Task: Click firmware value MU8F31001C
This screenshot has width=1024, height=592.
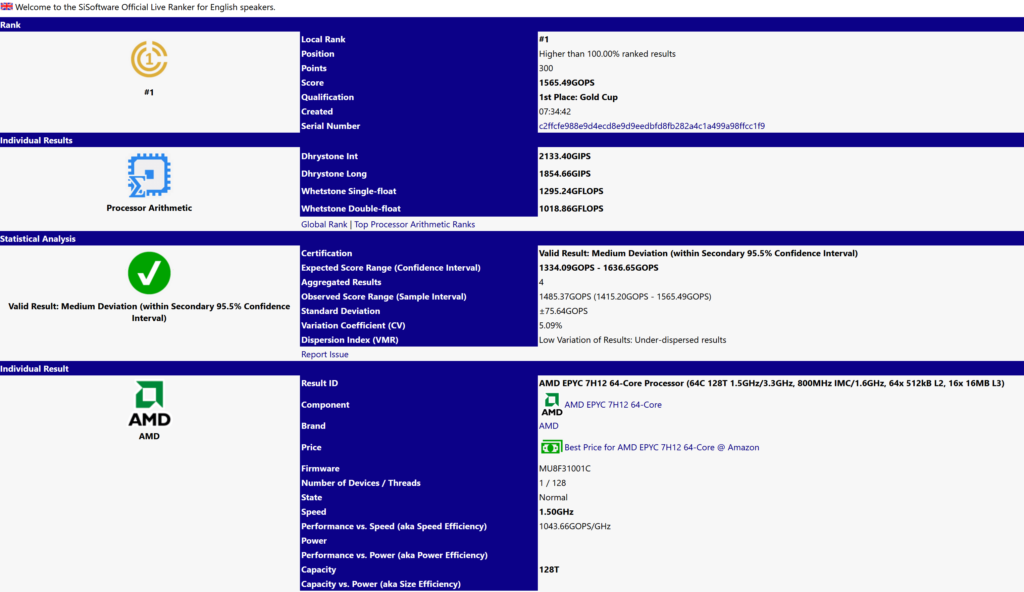Action: (565, 469)
